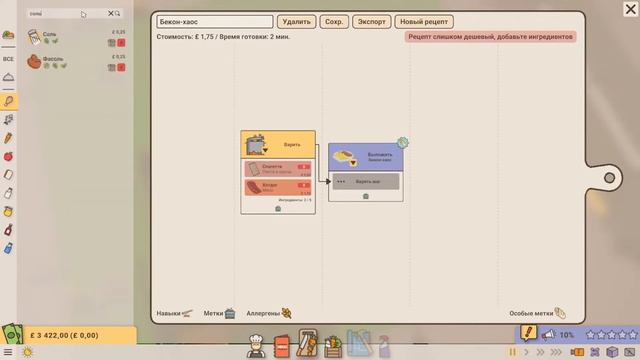640x360 pixels.
Task: Select the red apple fruit category
Action: pyautogui.click(x=8, y=156)
